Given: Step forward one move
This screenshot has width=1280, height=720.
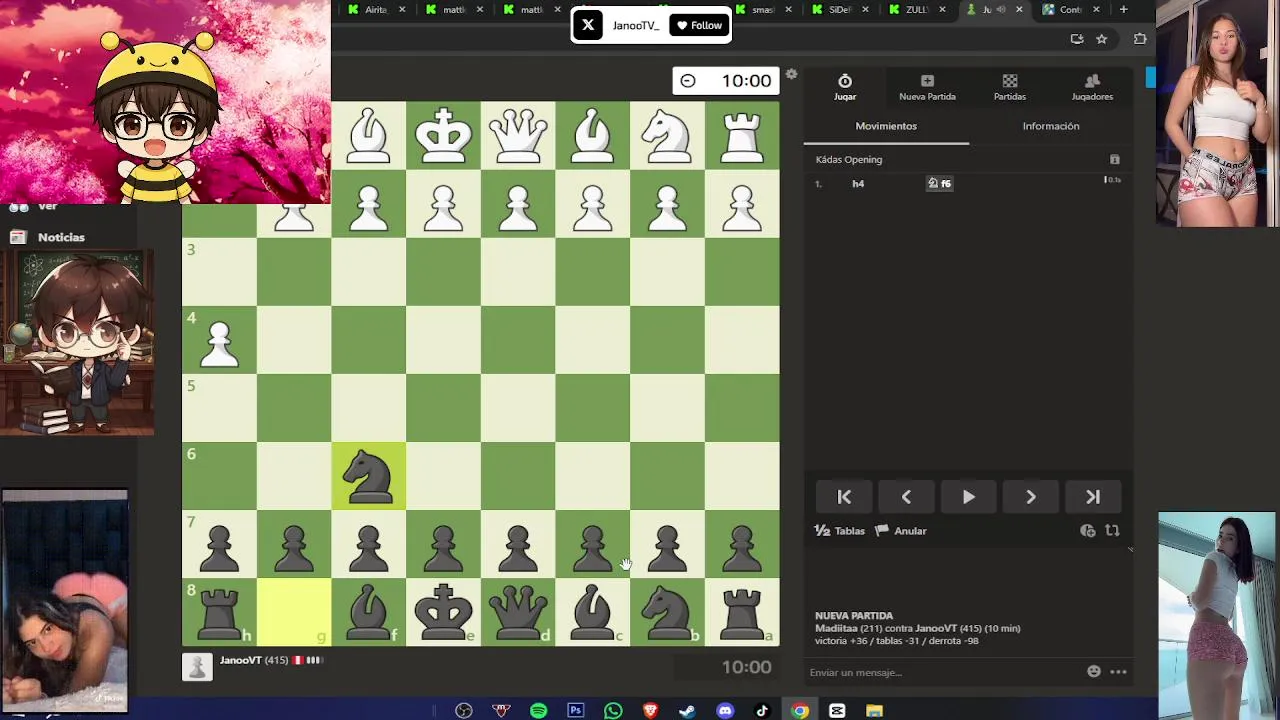Looking at the screenshot, I should [x=1031, y=497].
